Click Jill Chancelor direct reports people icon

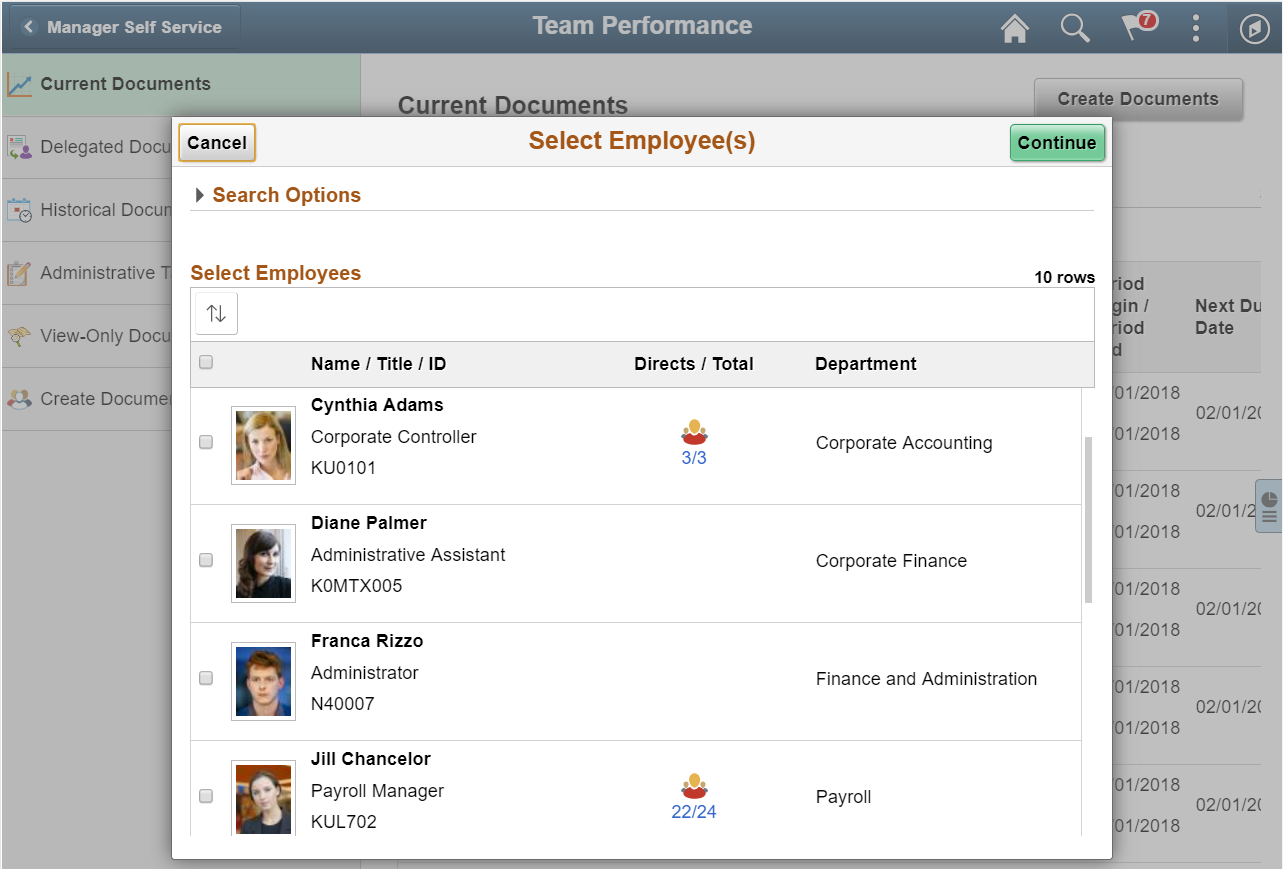(x=694, y=786)
